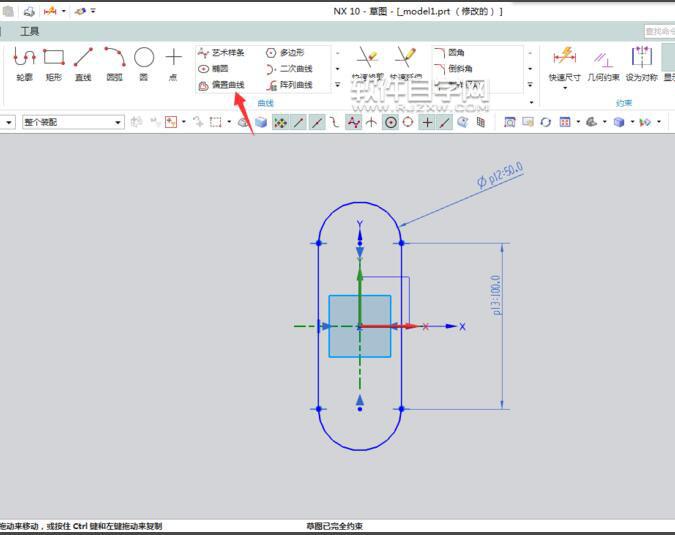
Task: Choose Ellipse (椭圆) command
Action: coord(214,68)
